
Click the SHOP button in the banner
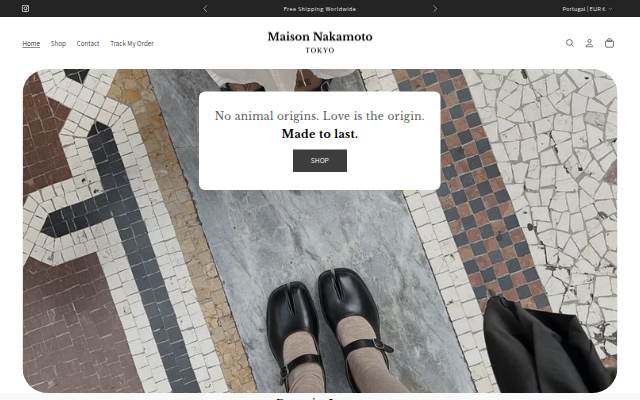click(320, 160)
